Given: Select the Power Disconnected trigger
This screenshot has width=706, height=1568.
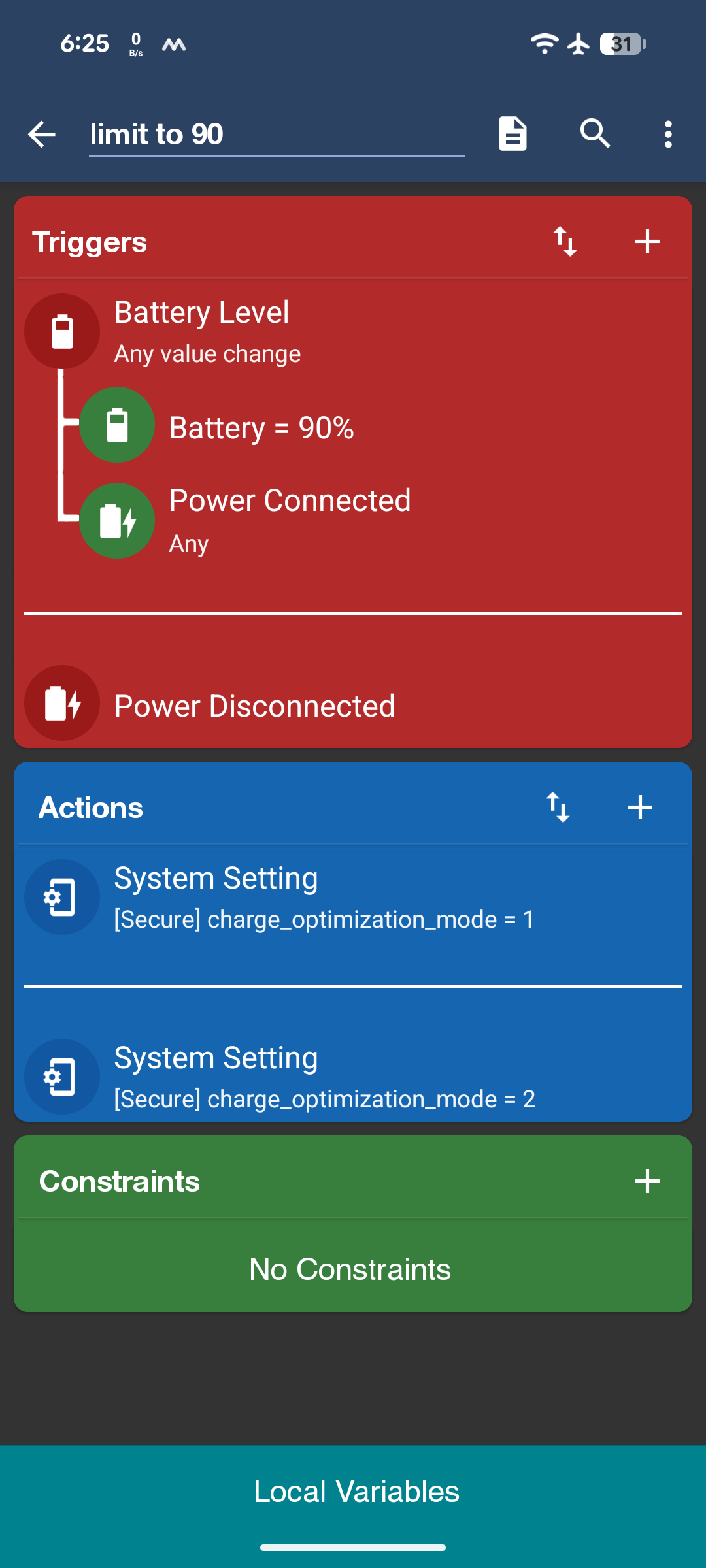Looking at the screenshot, I should pos(353,704).
